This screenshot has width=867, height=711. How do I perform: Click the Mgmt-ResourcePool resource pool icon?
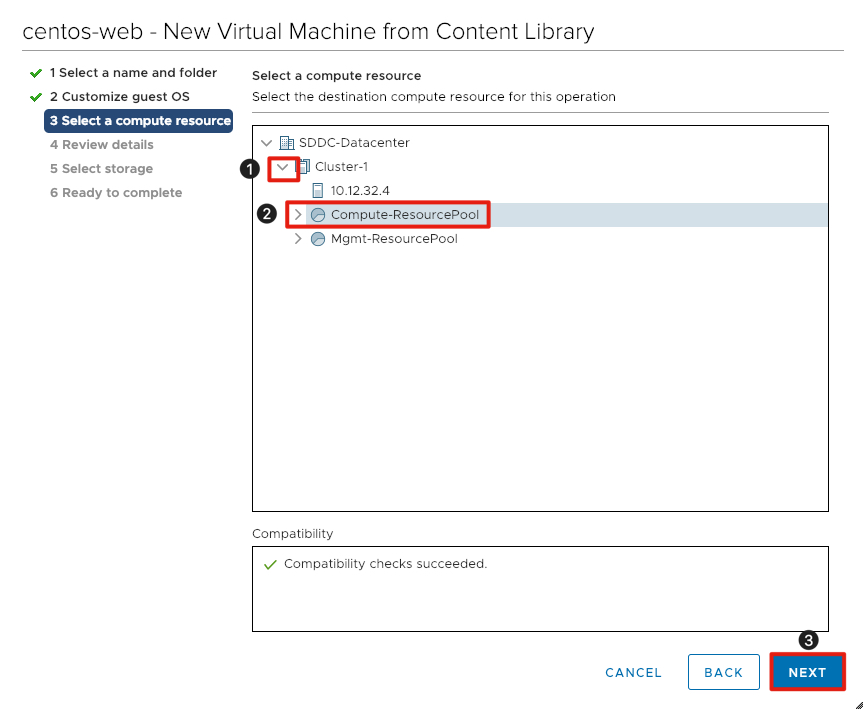[x=317, y=238]
